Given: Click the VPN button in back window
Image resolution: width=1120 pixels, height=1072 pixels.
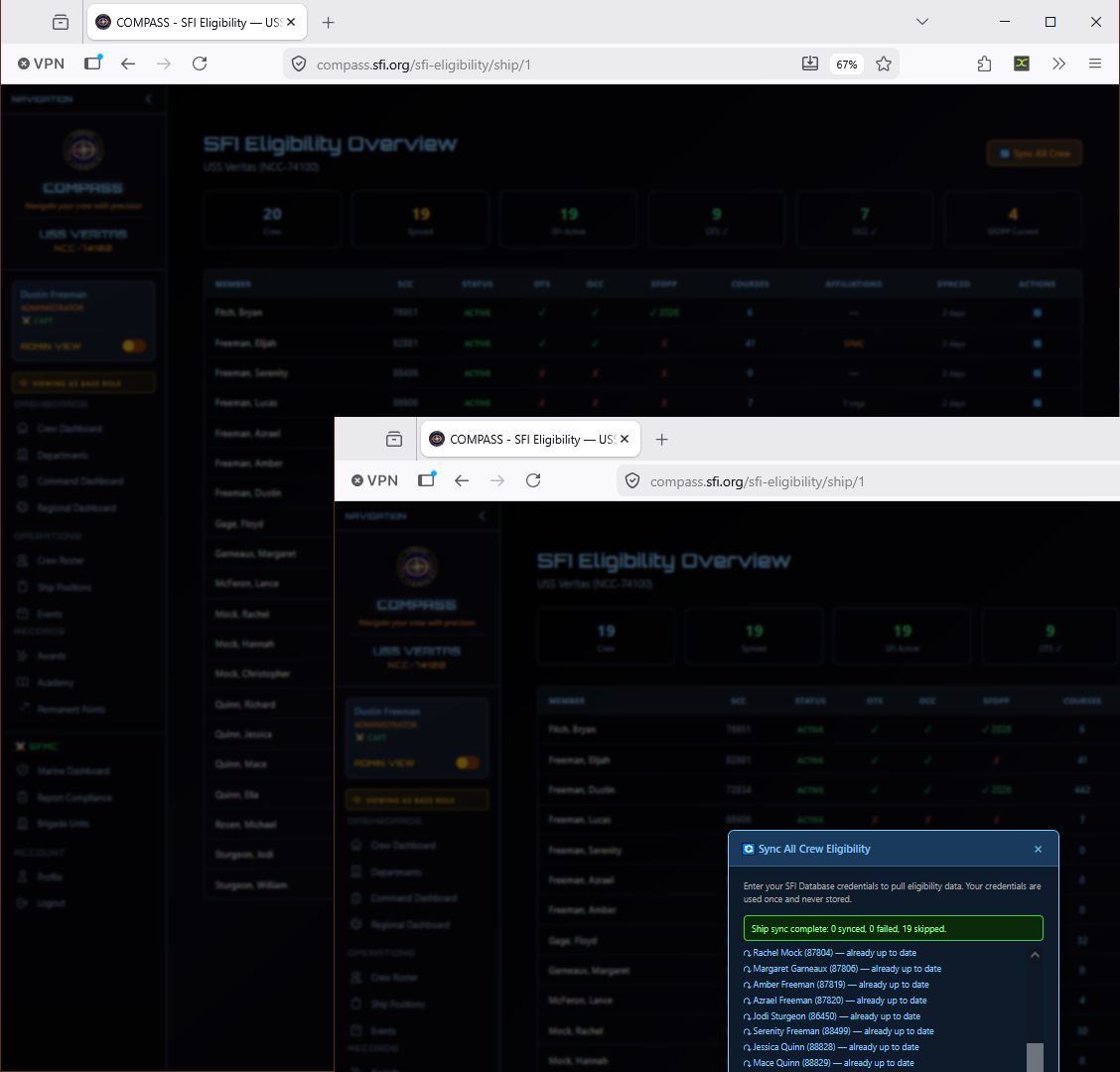Looking at the screenshot, I should coord(42,64).
